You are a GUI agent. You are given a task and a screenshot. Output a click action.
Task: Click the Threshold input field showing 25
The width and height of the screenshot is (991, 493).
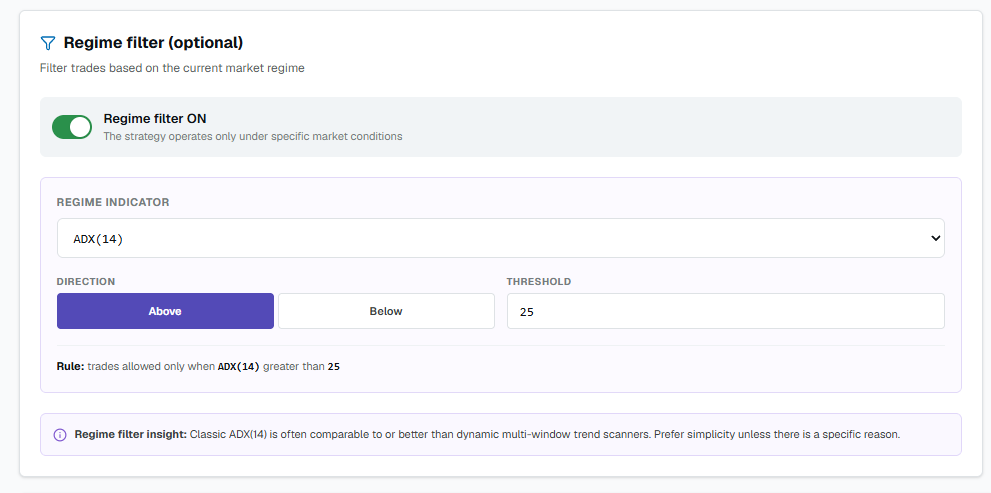[x=726, y=311]
